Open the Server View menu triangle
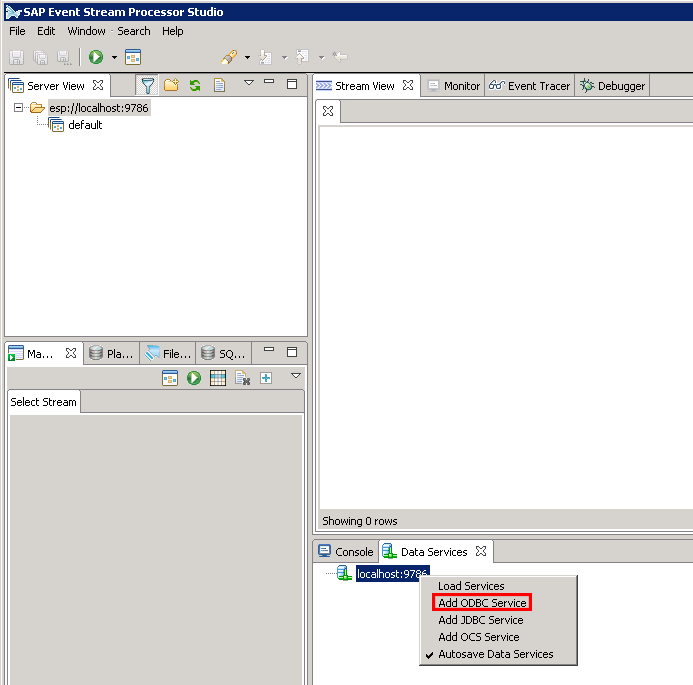 pos(249,83)
